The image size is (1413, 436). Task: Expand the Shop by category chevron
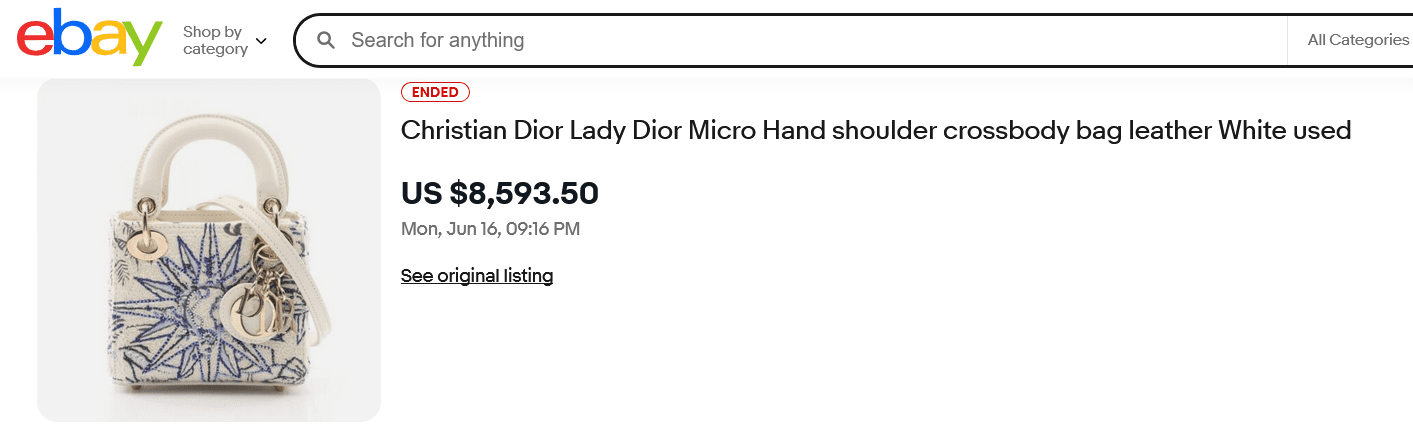pyautogui.click(x=261, y=41)
